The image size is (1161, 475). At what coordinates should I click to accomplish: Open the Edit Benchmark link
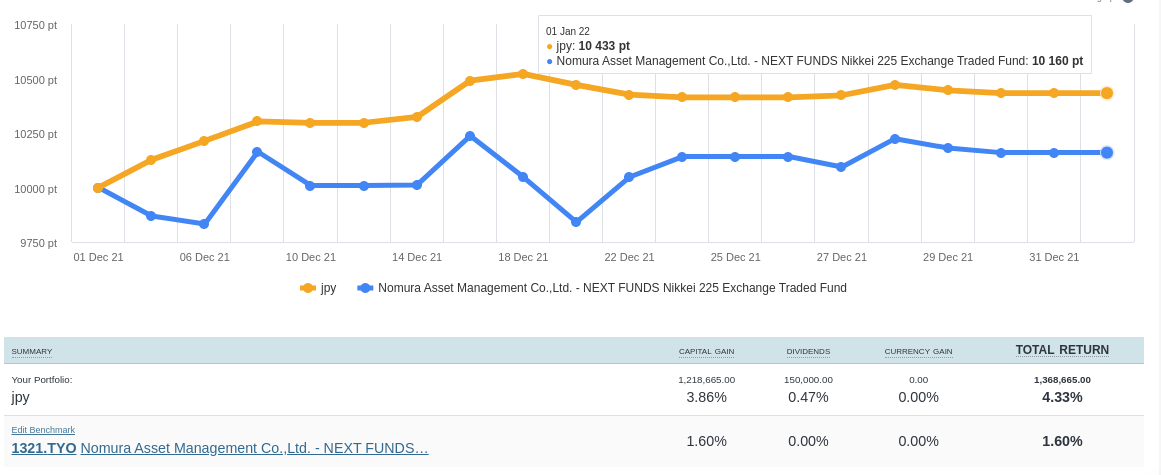pyautogui.click(x=43, y=430)
